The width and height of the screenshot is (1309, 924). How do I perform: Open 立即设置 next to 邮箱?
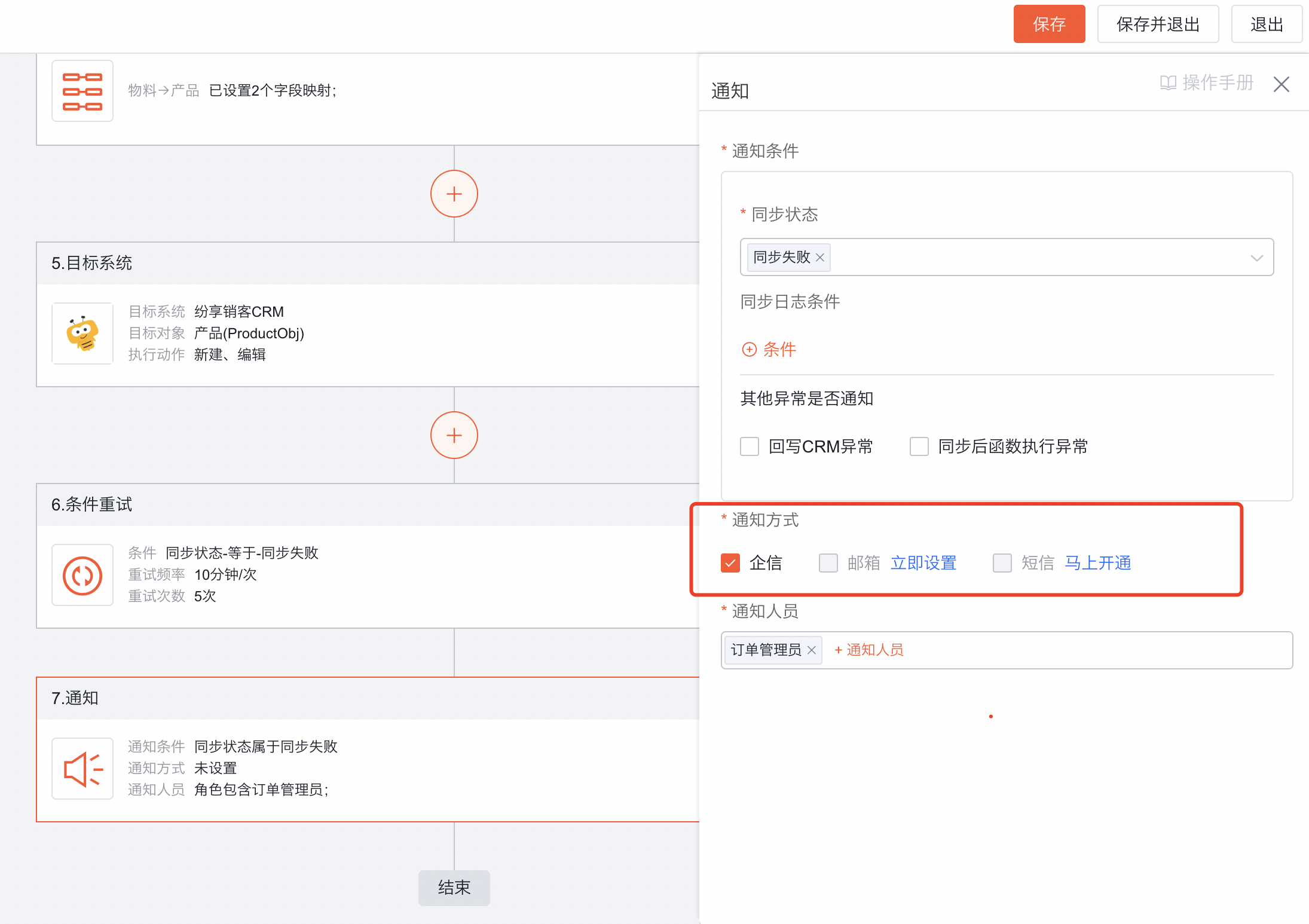(x=923, y=562)
